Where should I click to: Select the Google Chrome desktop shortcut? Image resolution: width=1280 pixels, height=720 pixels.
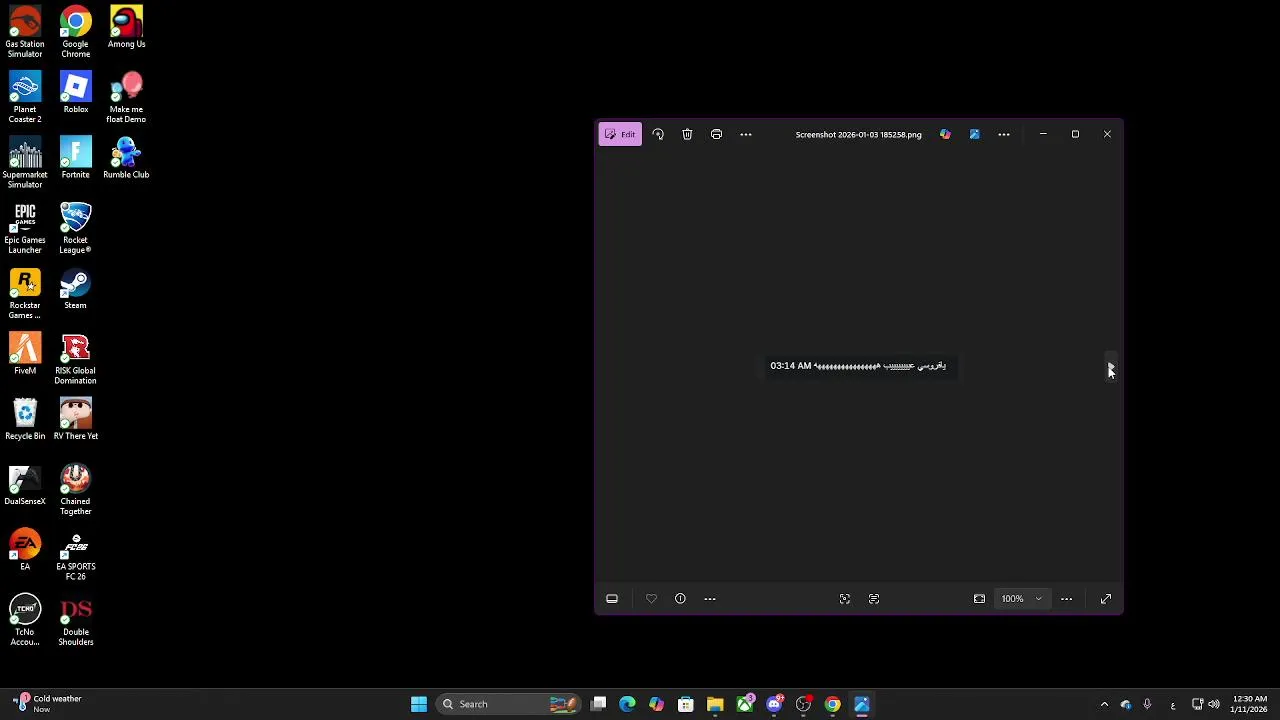tap(75, 33)
